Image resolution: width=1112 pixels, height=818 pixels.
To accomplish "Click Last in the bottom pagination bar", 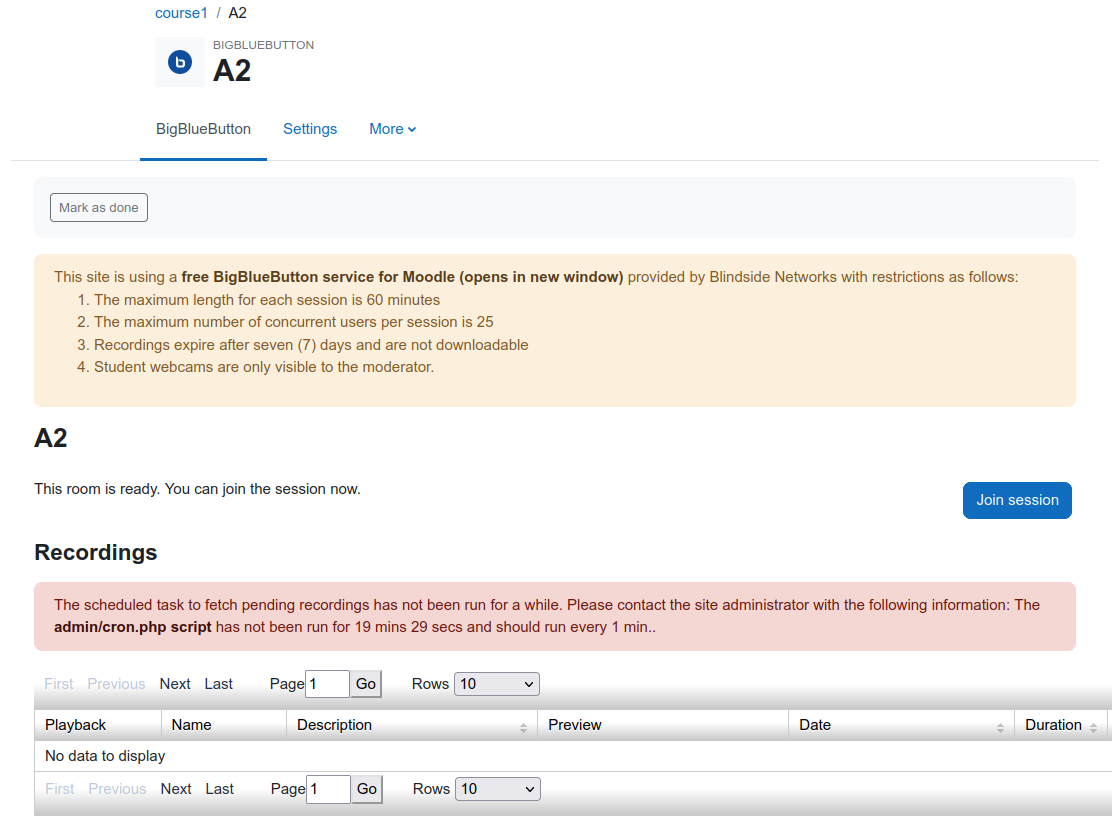I will [x=220, y=789].
